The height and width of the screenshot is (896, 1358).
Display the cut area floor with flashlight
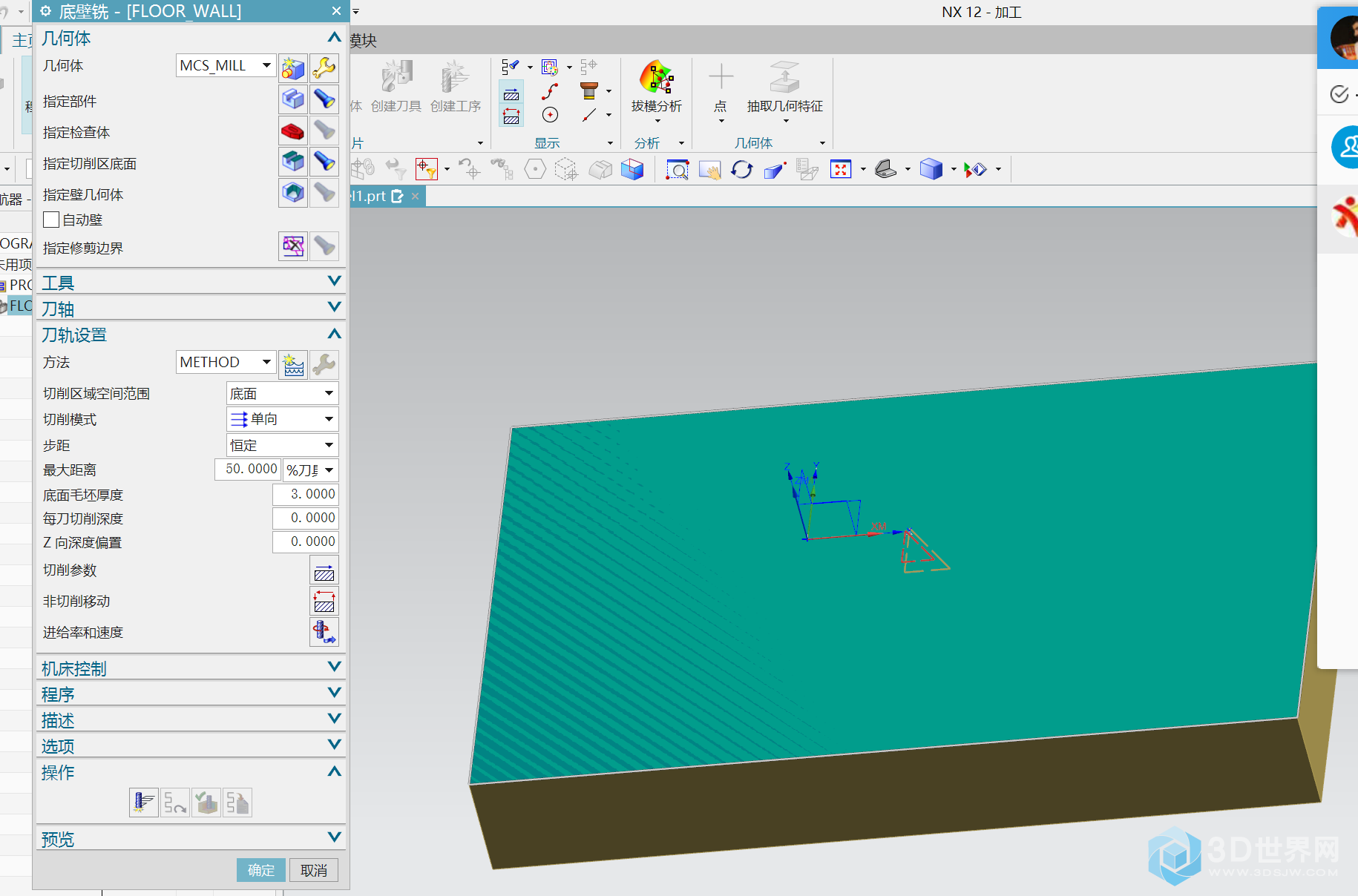pyautogui.click(x=324, y=161)
